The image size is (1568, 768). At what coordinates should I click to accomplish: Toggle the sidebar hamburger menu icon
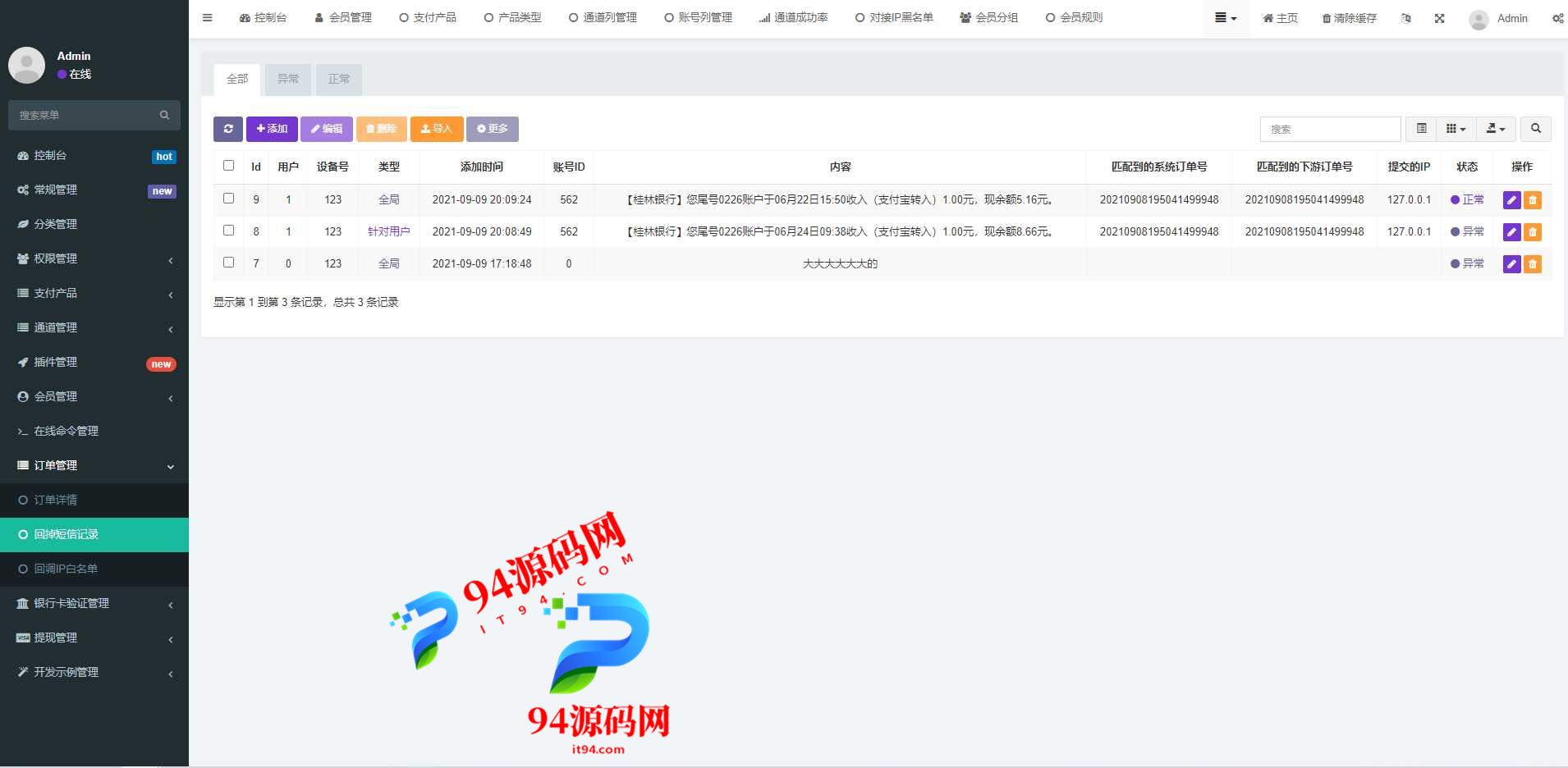pyautogui.click(x=207, y=17)
